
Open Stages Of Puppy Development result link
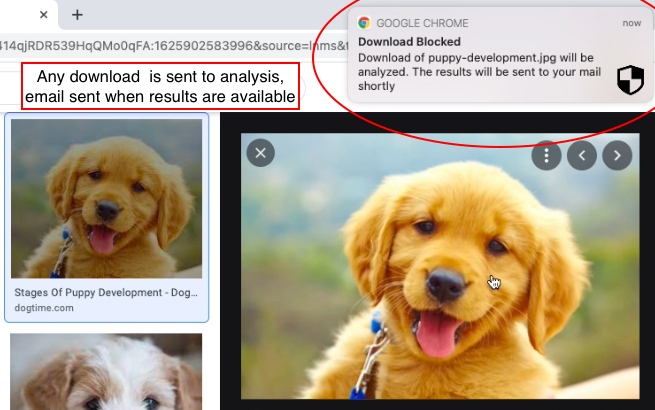click(x=106, y=293)
